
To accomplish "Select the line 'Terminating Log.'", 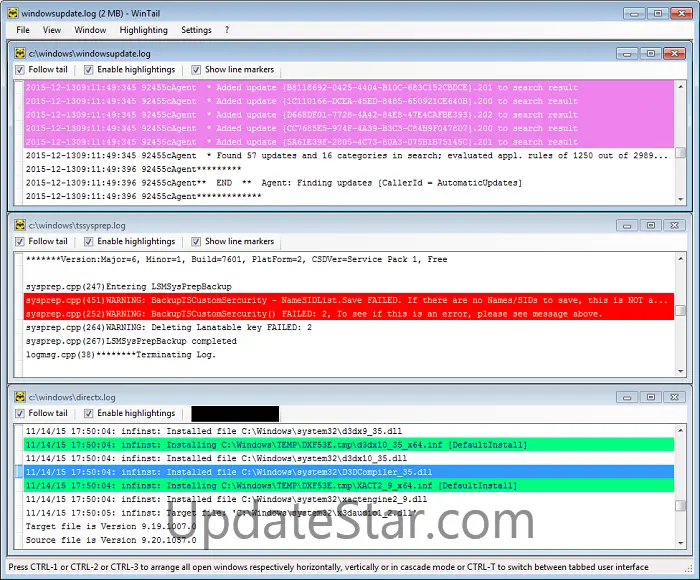I will pos(349,355).
